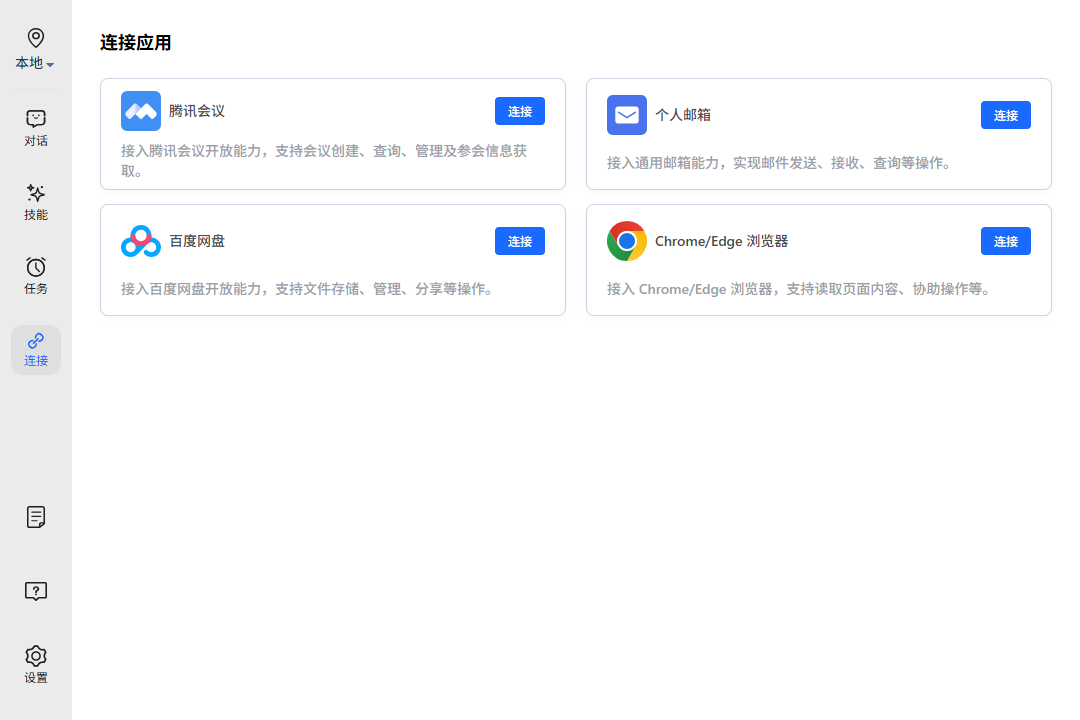Click description 接入腾讯会议开放能力
This screenshot has width=1080, height=720.
click(324, 161)
